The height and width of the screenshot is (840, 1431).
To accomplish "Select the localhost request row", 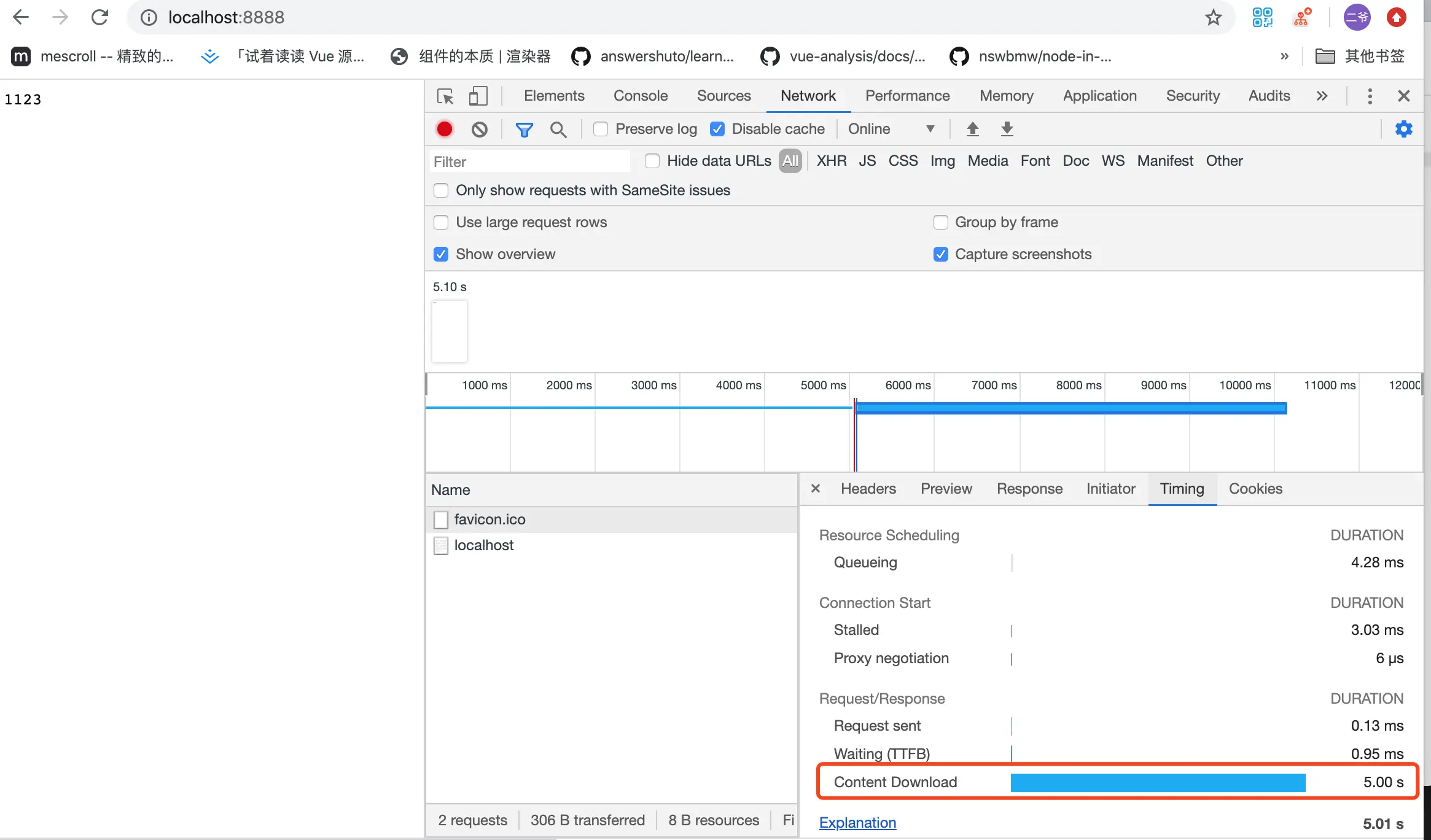I will pos(484,545).
